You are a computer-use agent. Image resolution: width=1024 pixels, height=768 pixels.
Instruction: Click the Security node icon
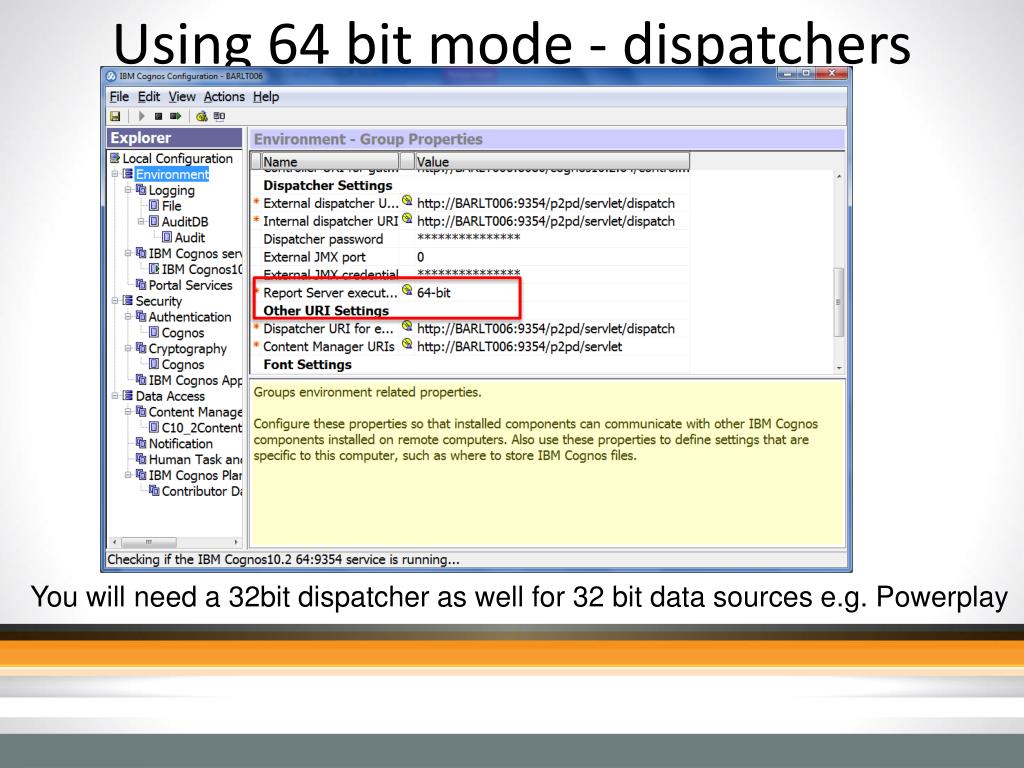(x=128, y=300)
